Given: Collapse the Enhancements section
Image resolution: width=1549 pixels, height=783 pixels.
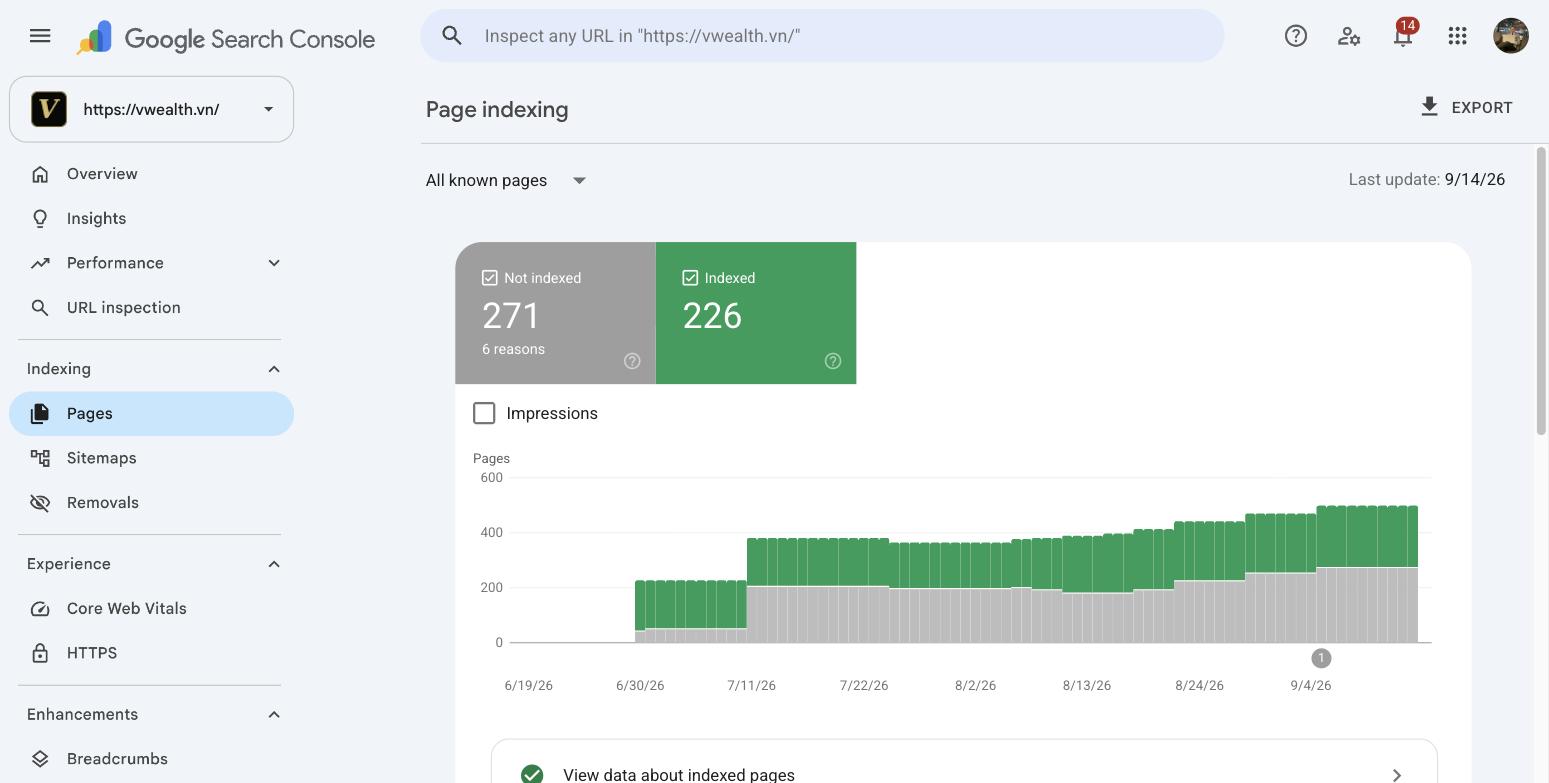Looking at the screenshot, I should tap(274, 715).
